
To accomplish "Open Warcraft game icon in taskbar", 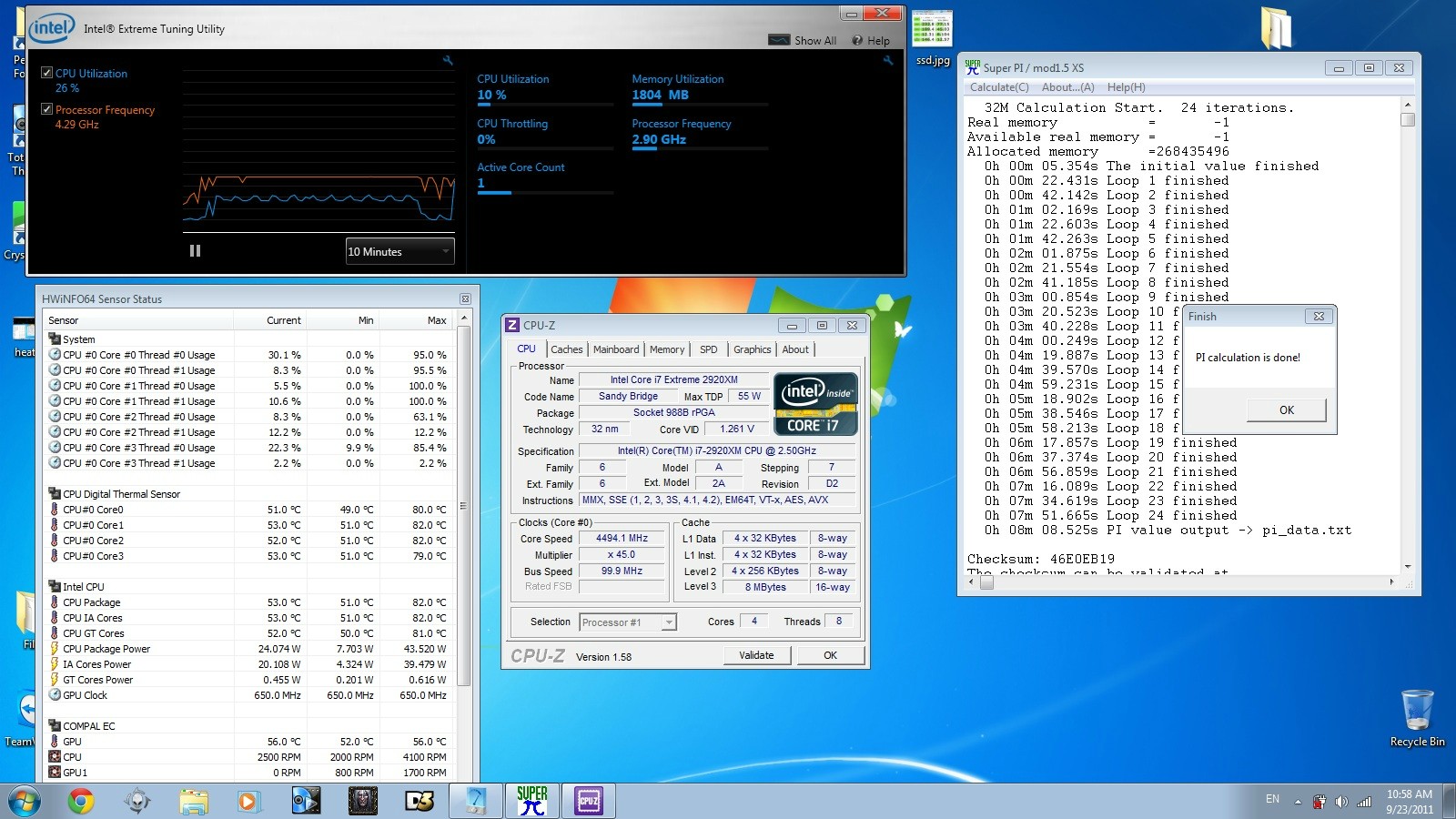I will coord(362,801).
